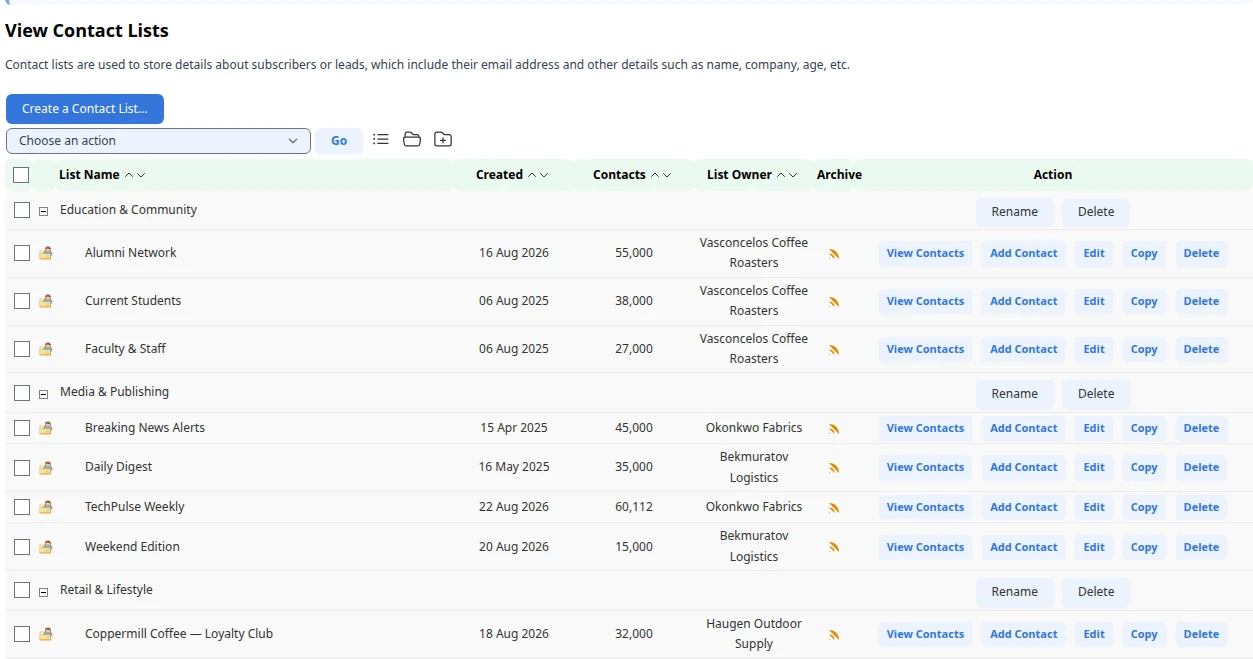Open the archive feed for Daily Digest
The width and height of the screenshot is (1253, 659).
coord(834,468)
